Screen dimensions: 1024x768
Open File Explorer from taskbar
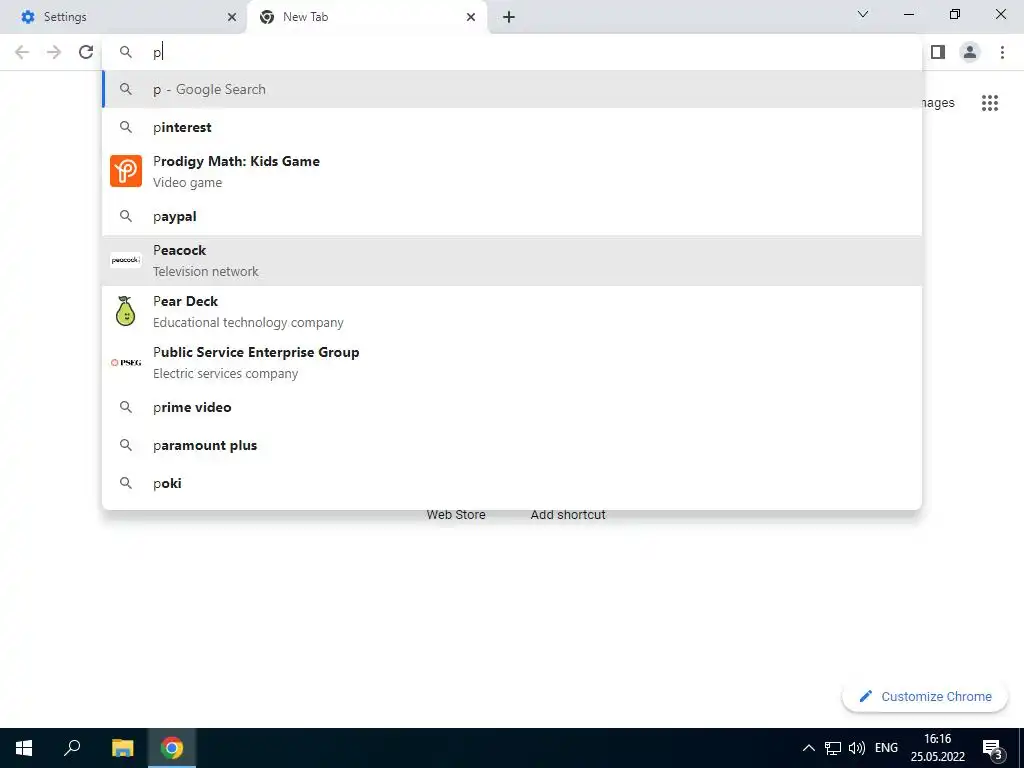(122, 748)
